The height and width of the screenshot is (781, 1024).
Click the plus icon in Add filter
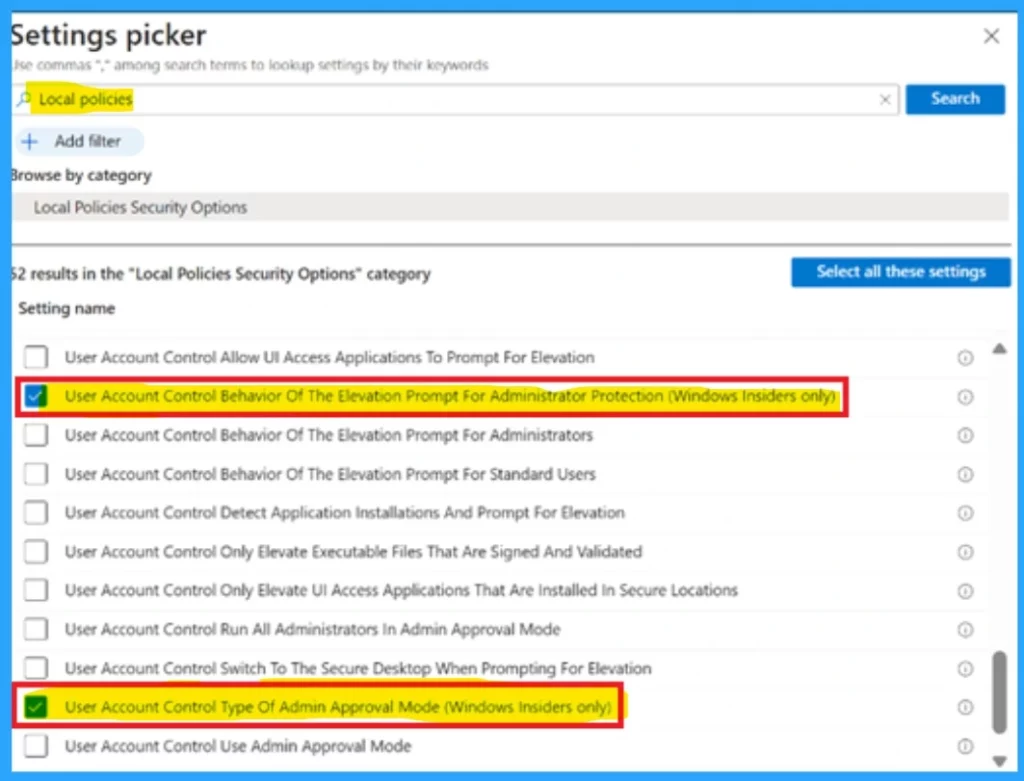pos(29,141)
